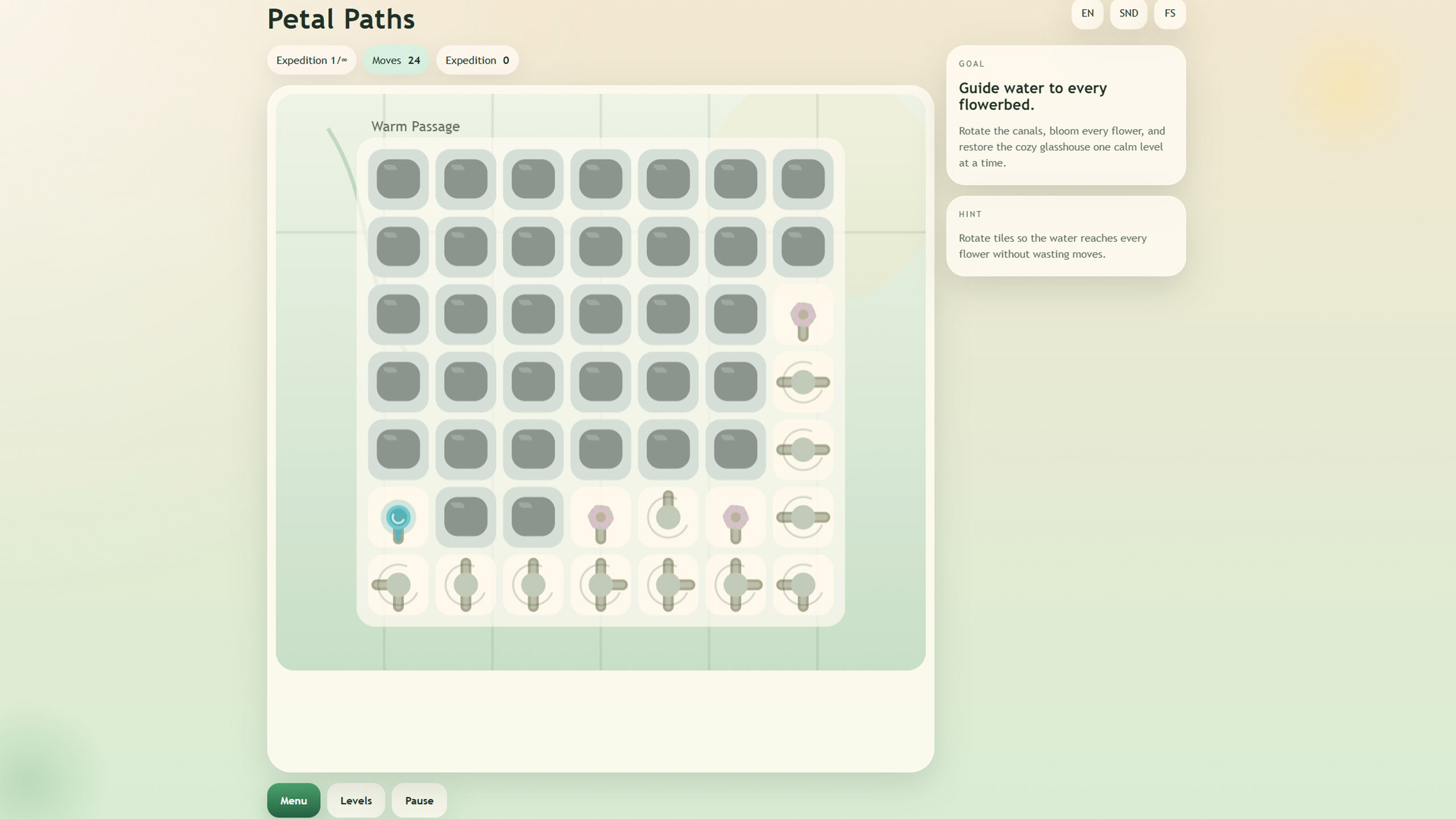Click the Expedition 0 score badge
This screenshot has width=1456, height=819.
point(477,60)
